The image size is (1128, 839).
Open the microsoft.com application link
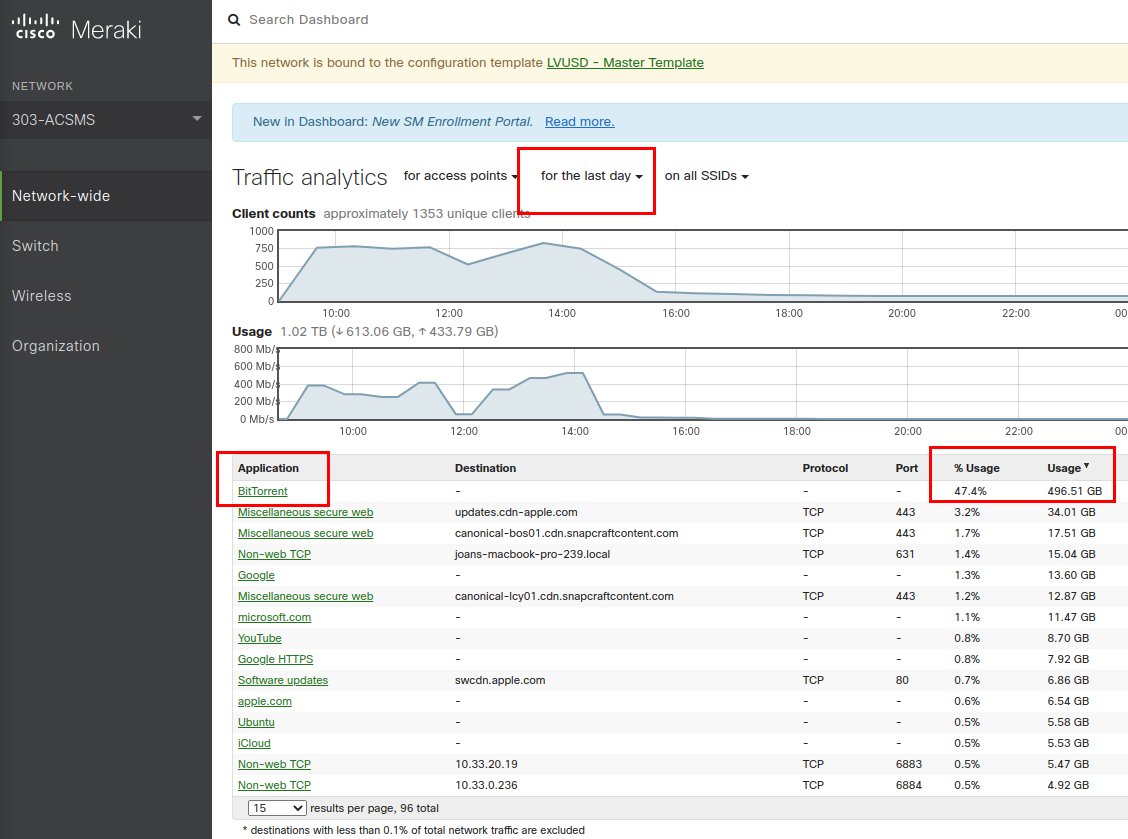pyautogui.click(x=274, y=617)
